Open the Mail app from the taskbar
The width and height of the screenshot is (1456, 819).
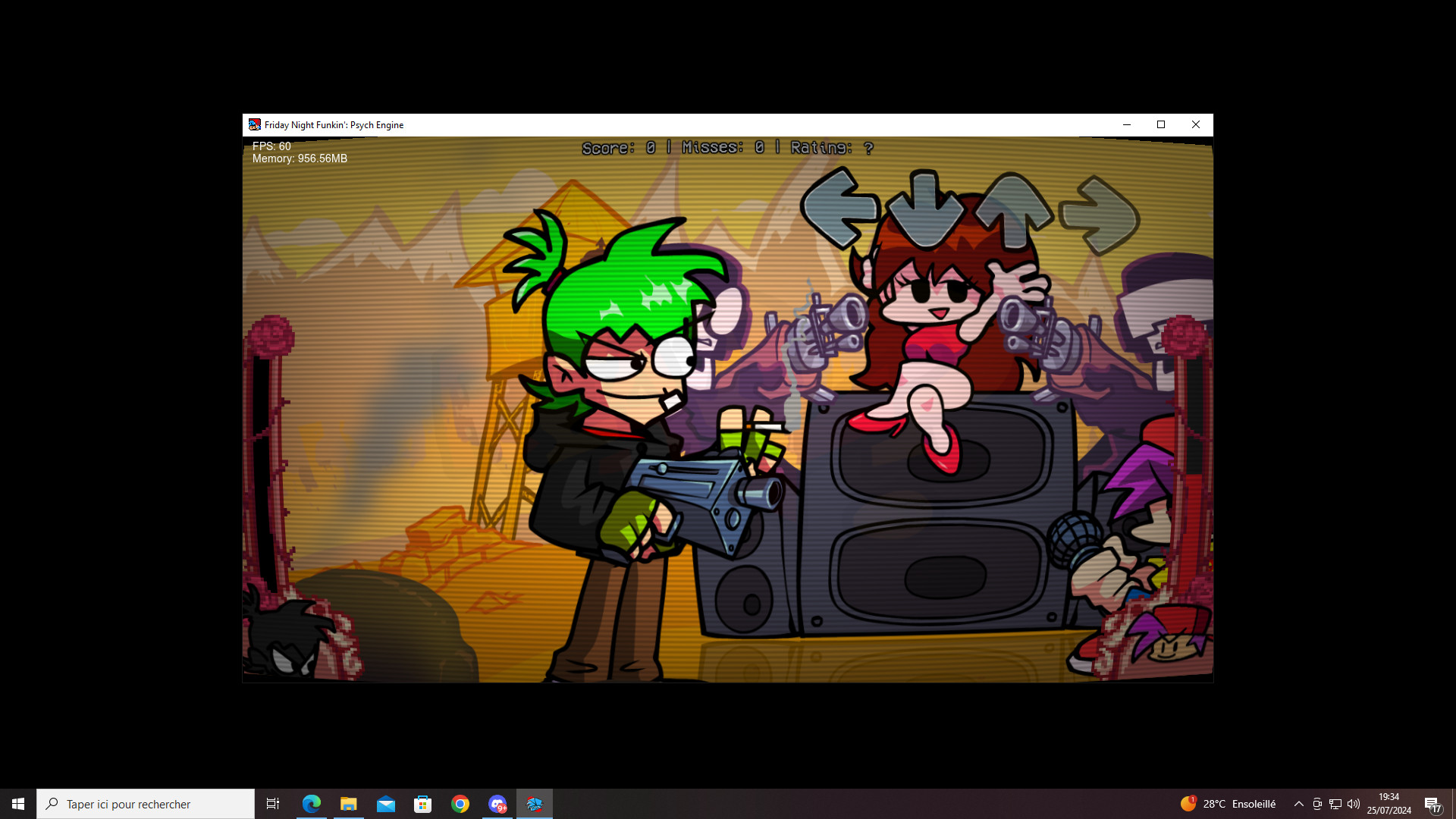coord(386,804)
